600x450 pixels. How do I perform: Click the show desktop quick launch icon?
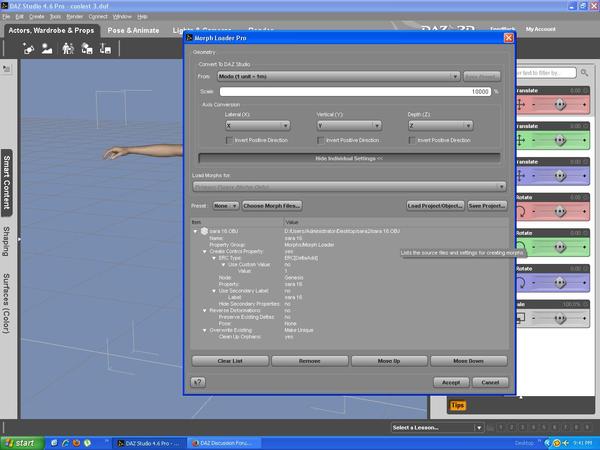pos(54,443)
